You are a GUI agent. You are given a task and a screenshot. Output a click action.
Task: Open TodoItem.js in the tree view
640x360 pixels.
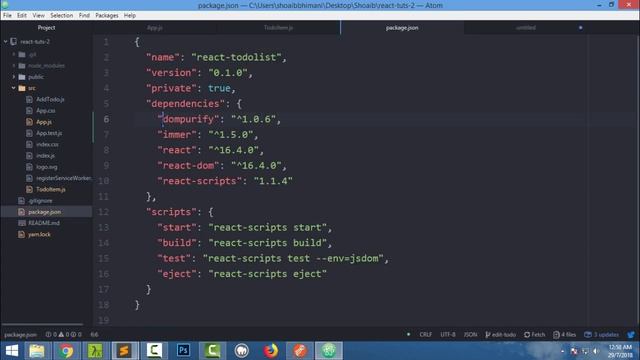[x=51, y=189]
